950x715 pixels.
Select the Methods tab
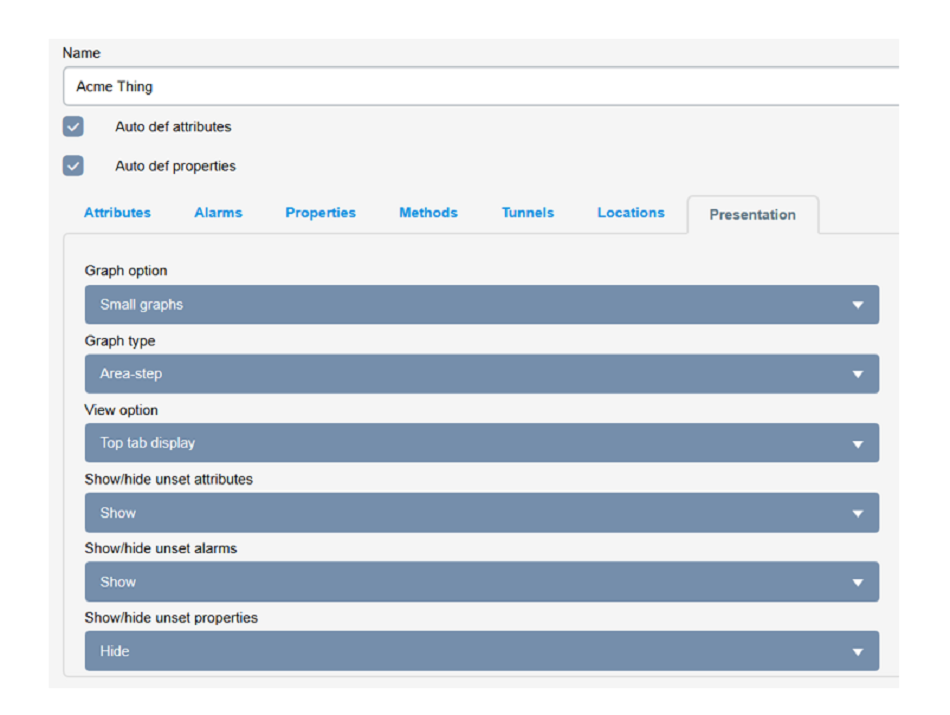pos(428,213)
